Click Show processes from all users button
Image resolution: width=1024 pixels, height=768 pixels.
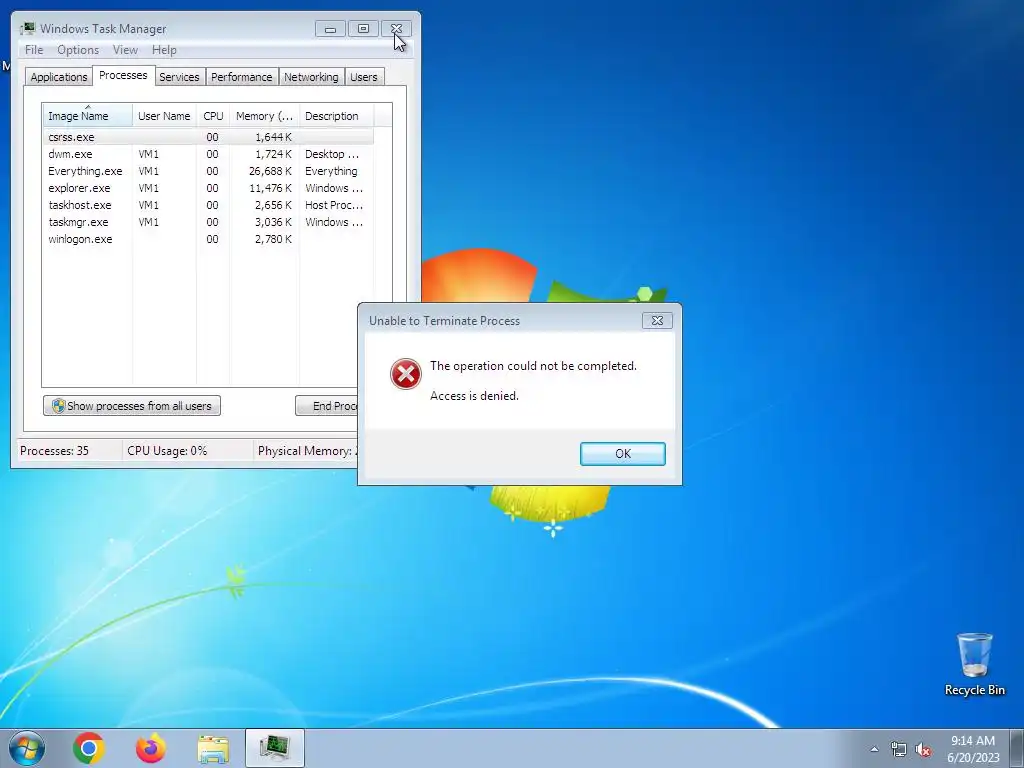132,406
